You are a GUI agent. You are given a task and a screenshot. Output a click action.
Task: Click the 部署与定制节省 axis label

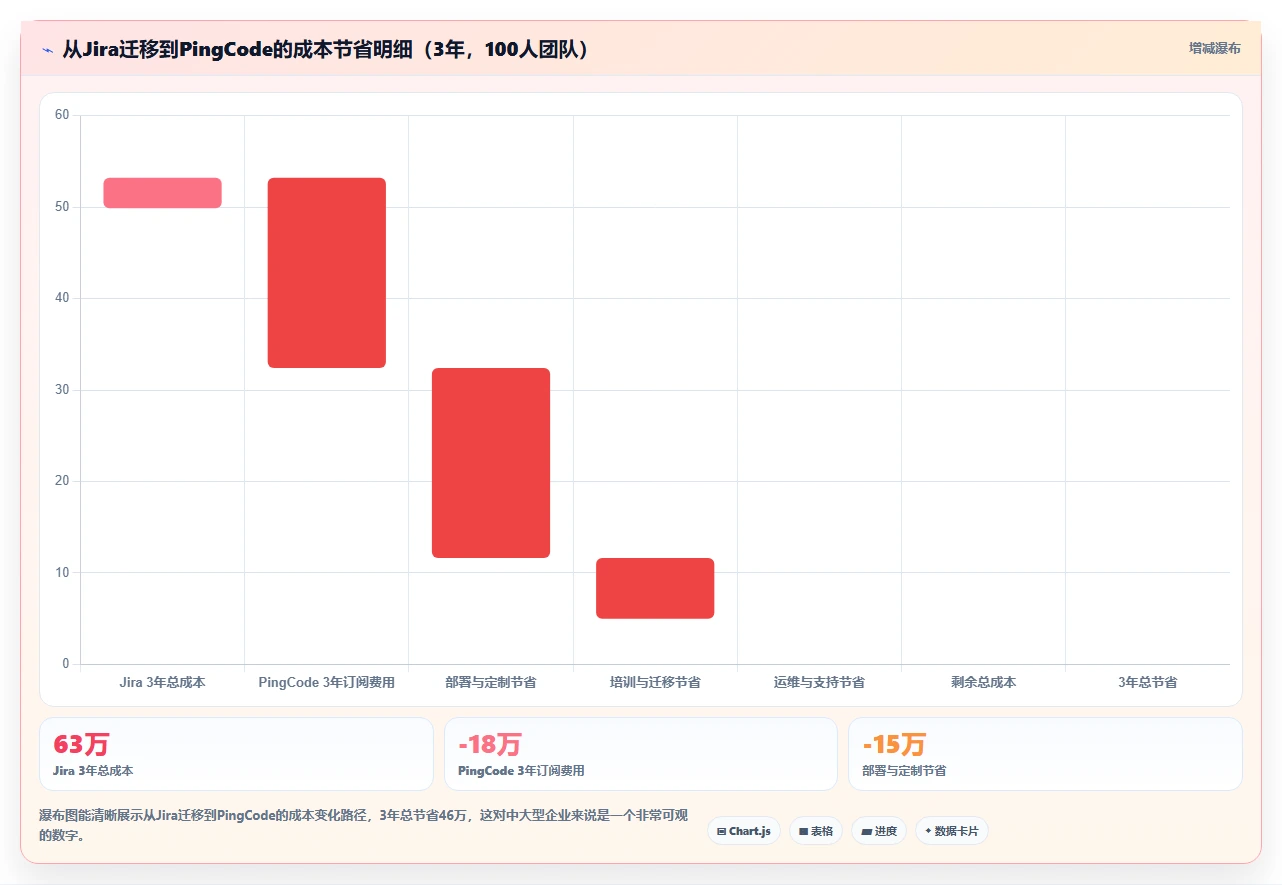point(491,683)
